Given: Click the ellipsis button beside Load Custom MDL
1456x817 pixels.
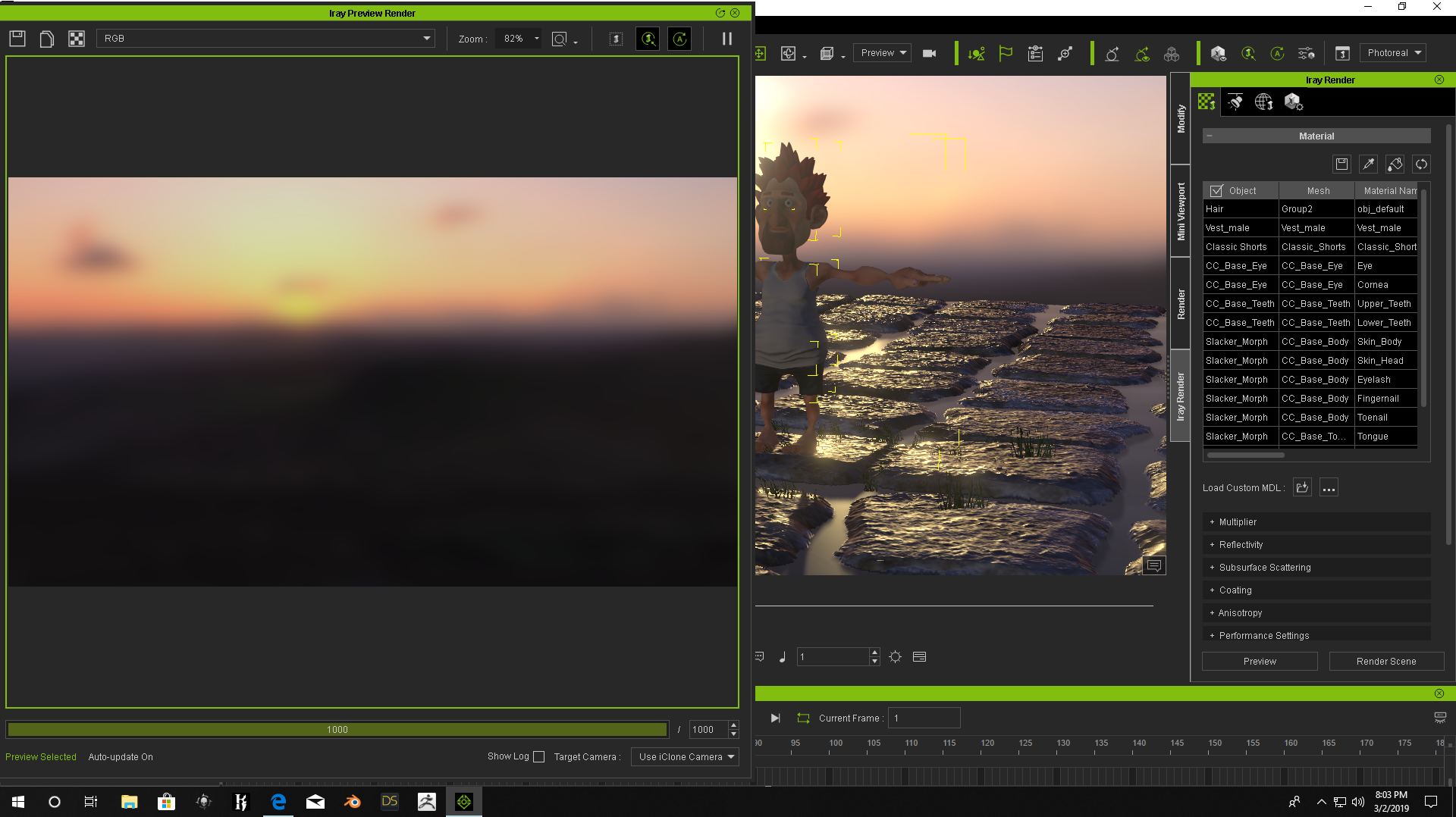Looking at the screenshot, I should tap(1329, 487).
